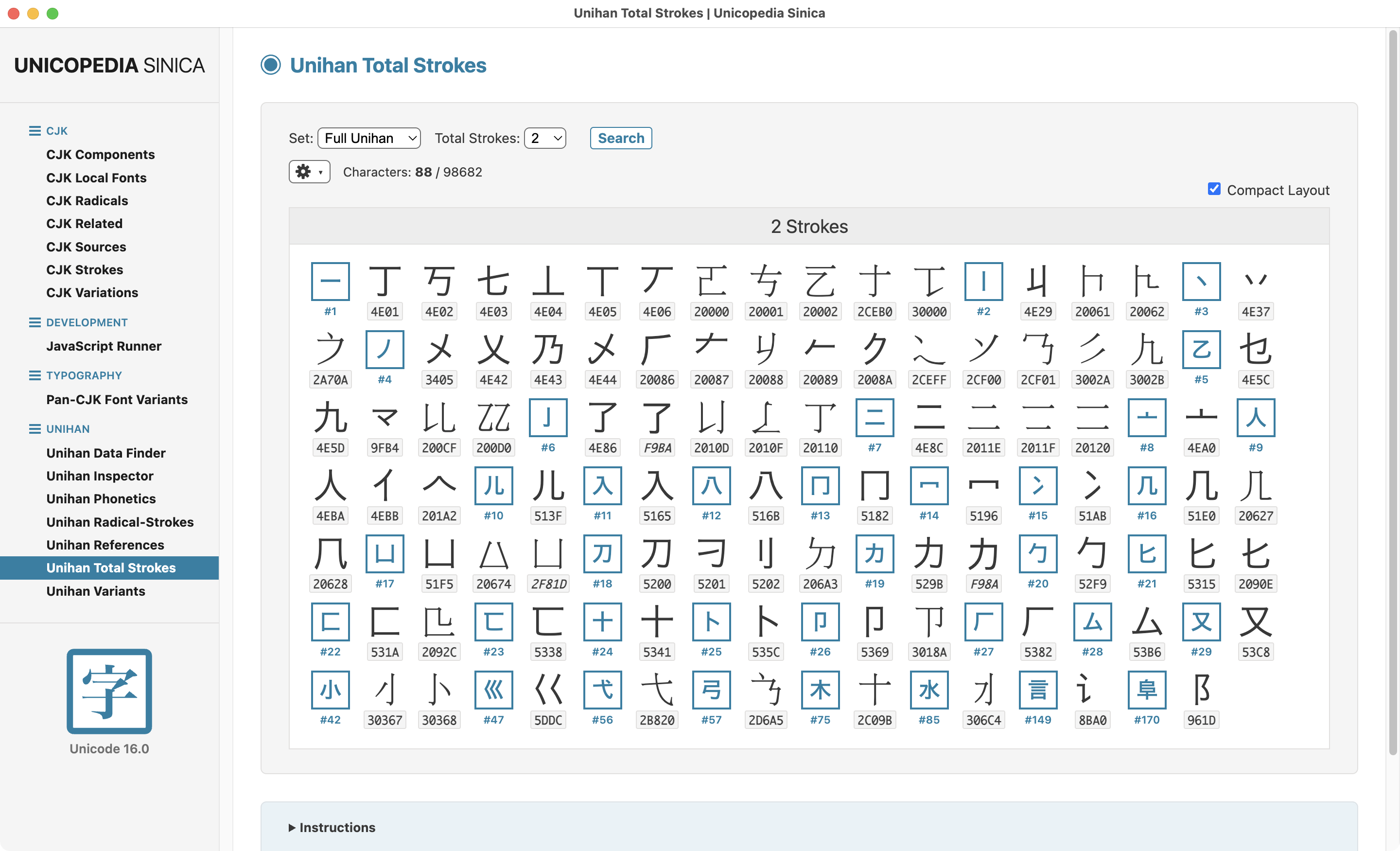Open the Set dropdown showing Full Unihan
This screenshot has height=851, width=1400.
(x=369, y=138)
